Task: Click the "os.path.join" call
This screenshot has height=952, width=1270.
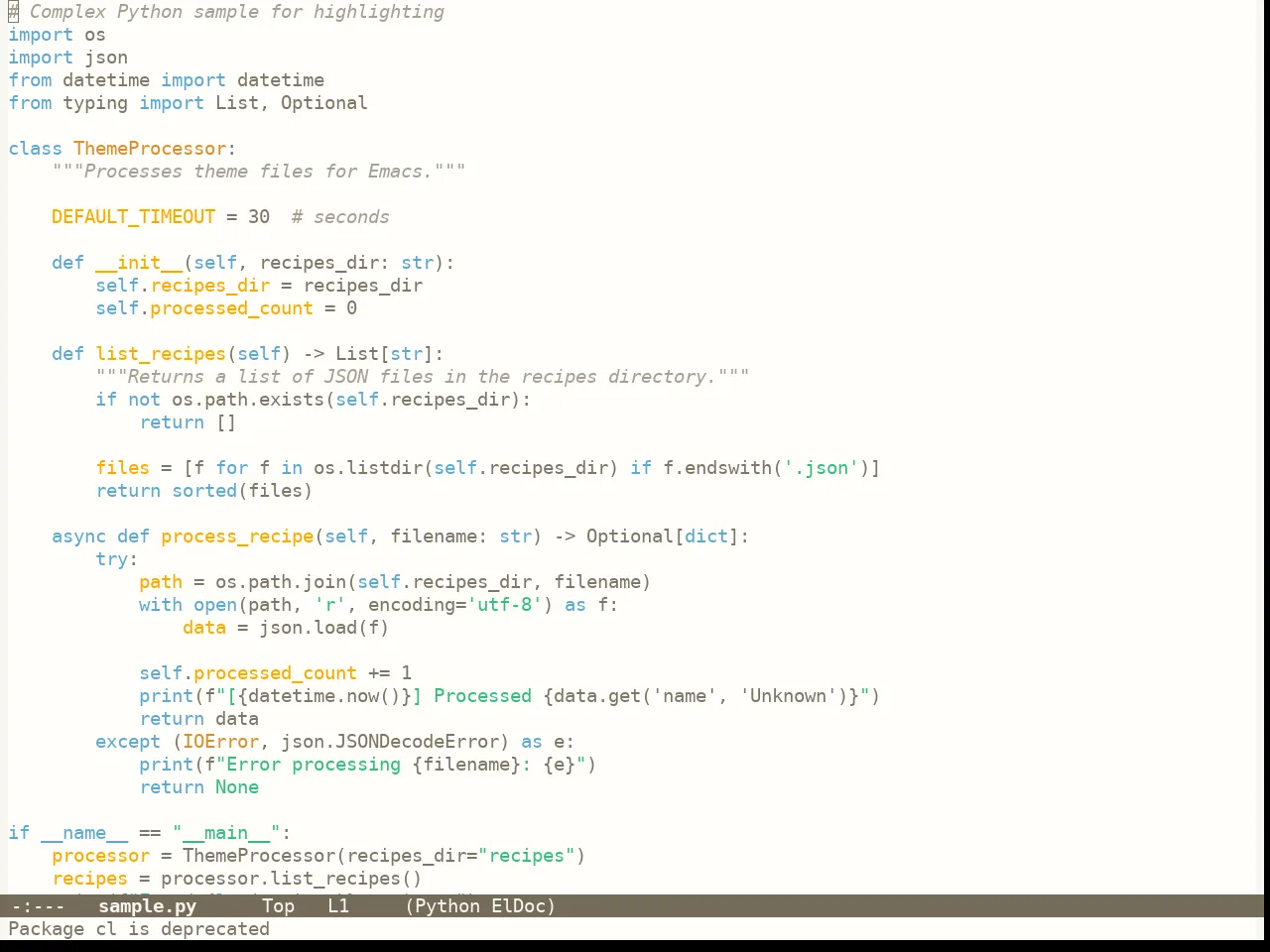Action: pos(281,582)
